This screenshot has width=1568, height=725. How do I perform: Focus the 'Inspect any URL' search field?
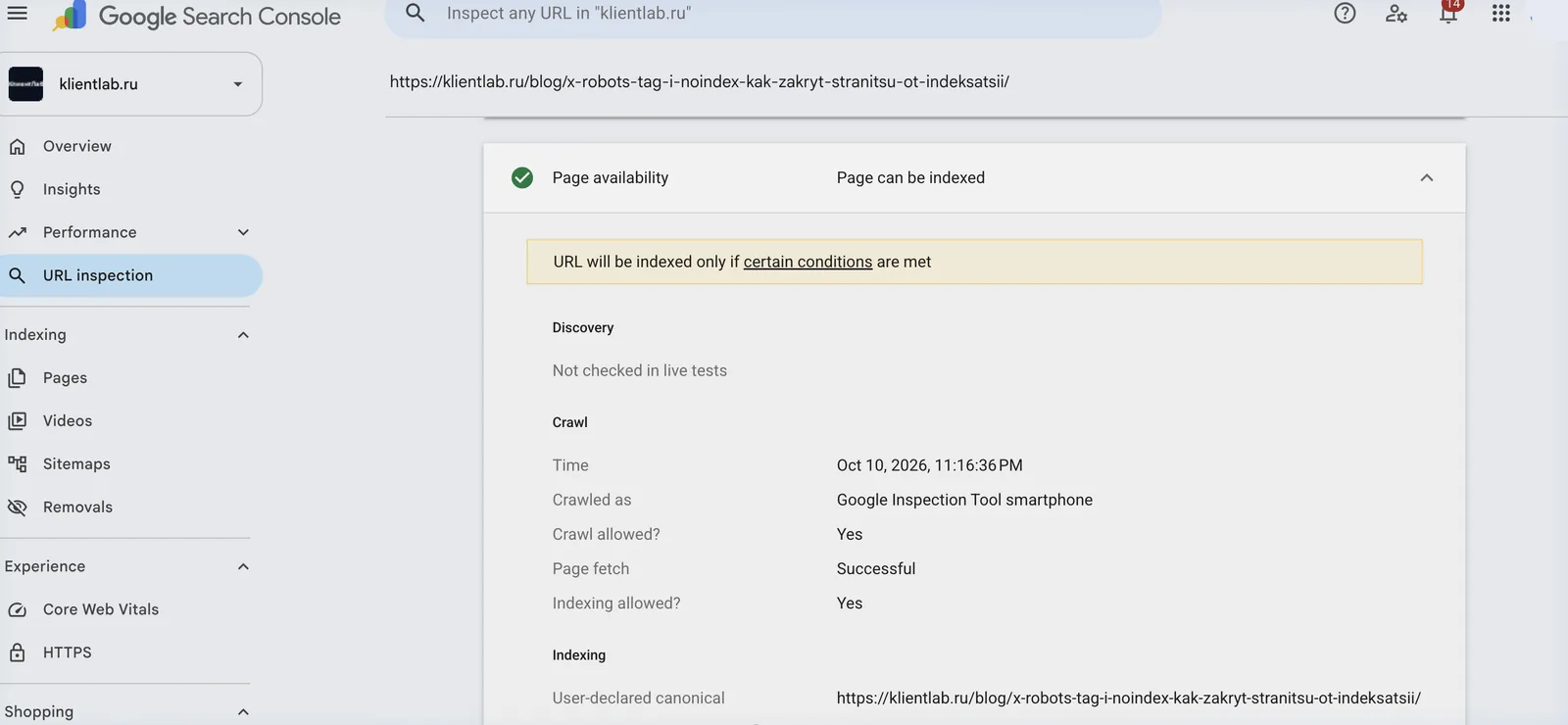(x=773, y=14)
